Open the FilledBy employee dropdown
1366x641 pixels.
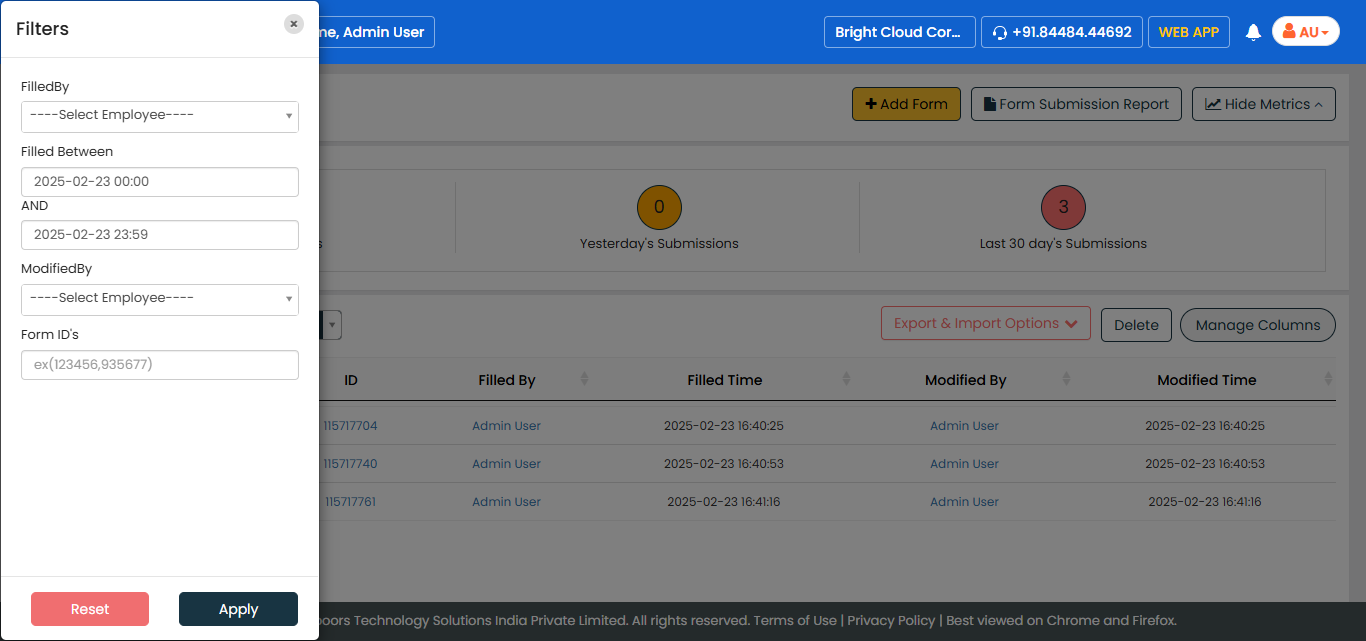[160, 116]
